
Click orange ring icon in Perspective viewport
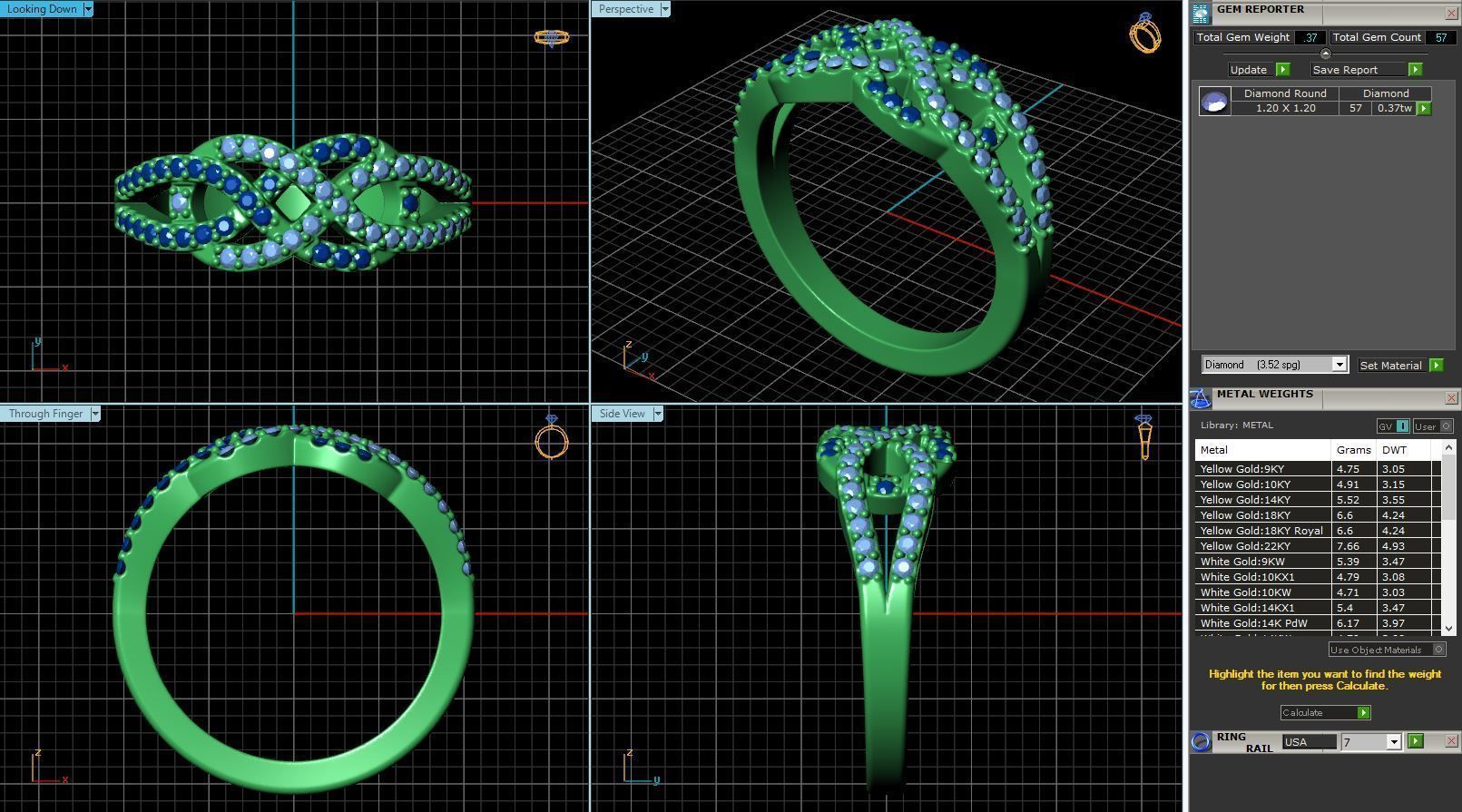pyautogui.click(x=1145, y=33)
